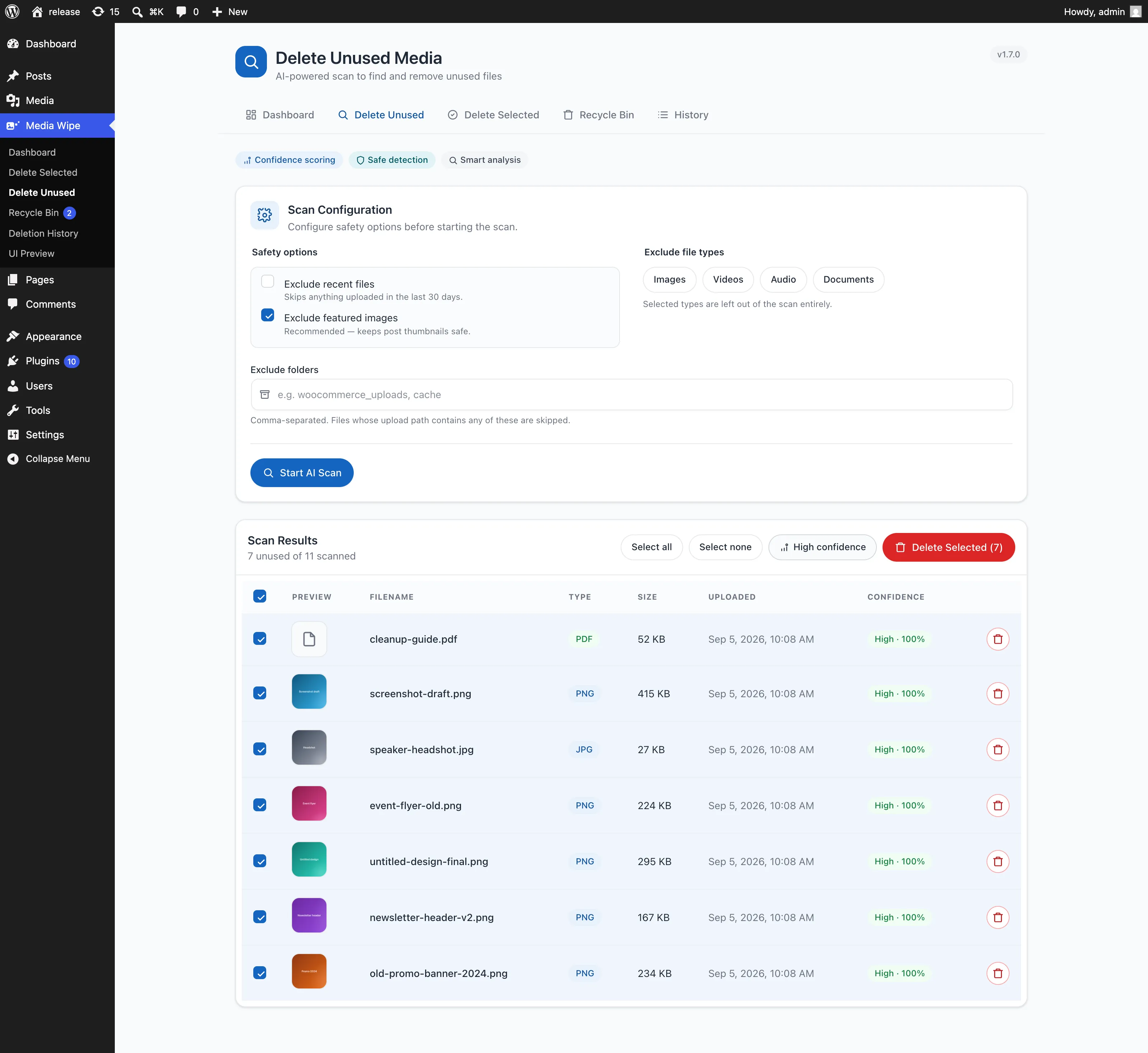Click trash icon for untitled-design-final.png

(x=998, y=861)
